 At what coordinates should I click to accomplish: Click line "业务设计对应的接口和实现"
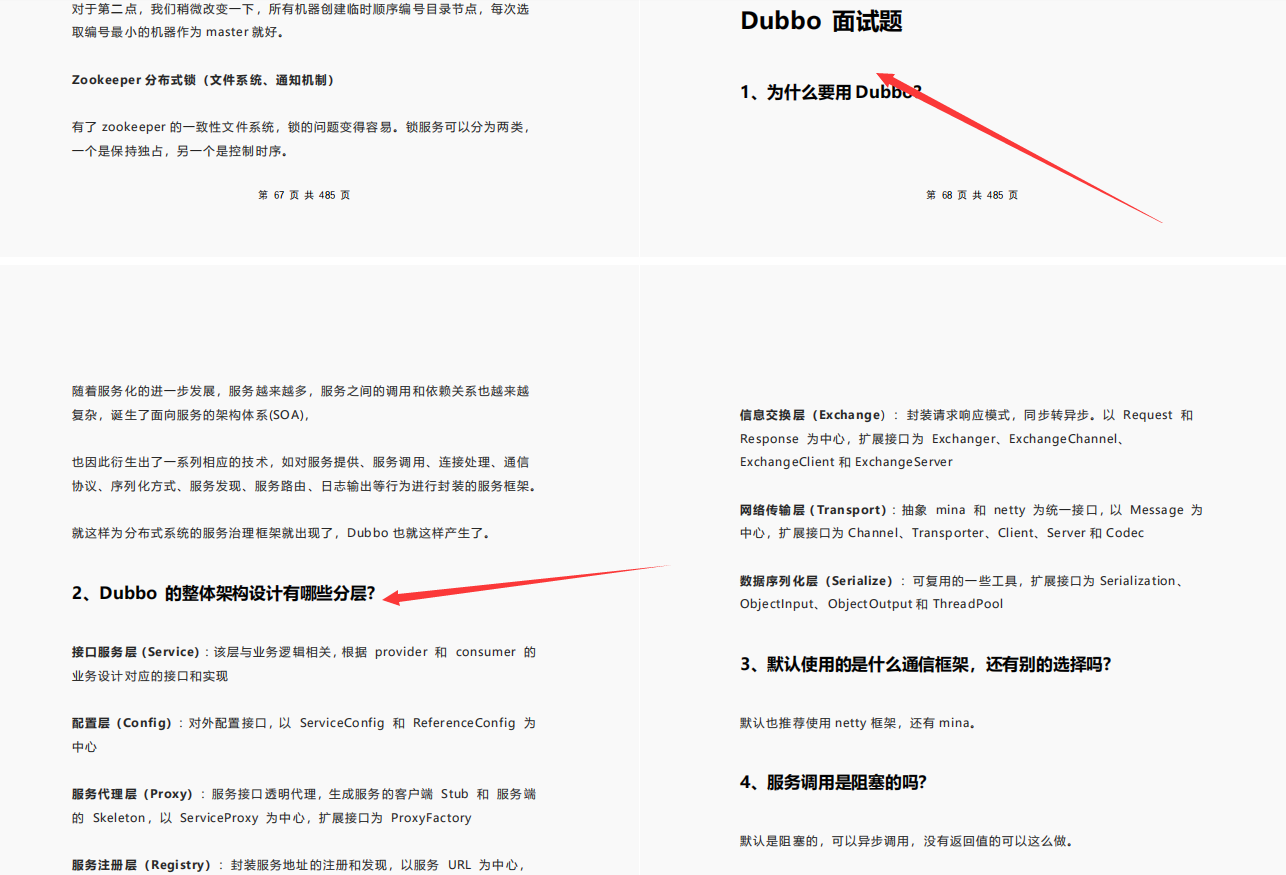(x=150, y=676)
